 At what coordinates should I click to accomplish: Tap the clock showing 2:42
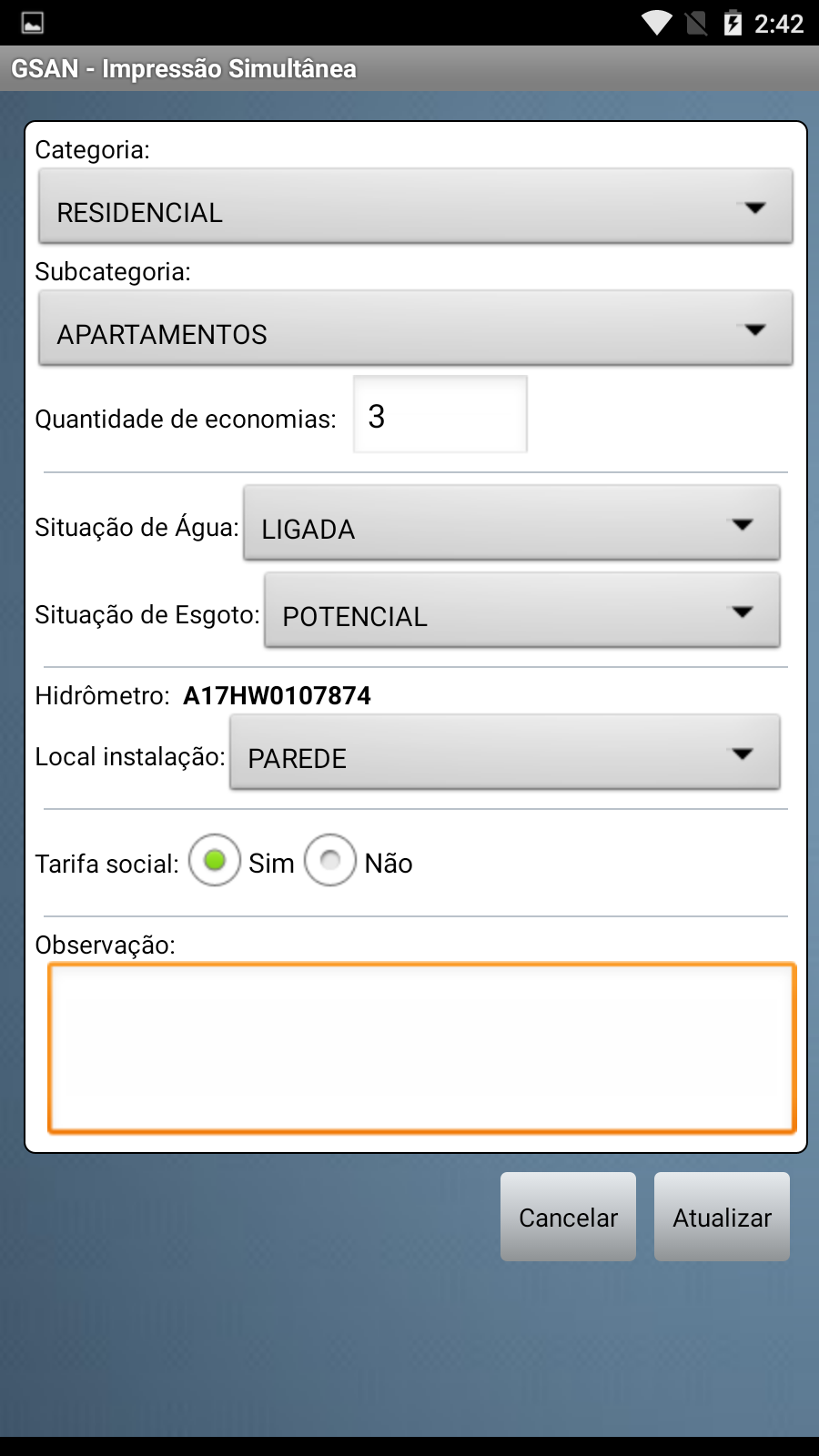pos(779,23)
